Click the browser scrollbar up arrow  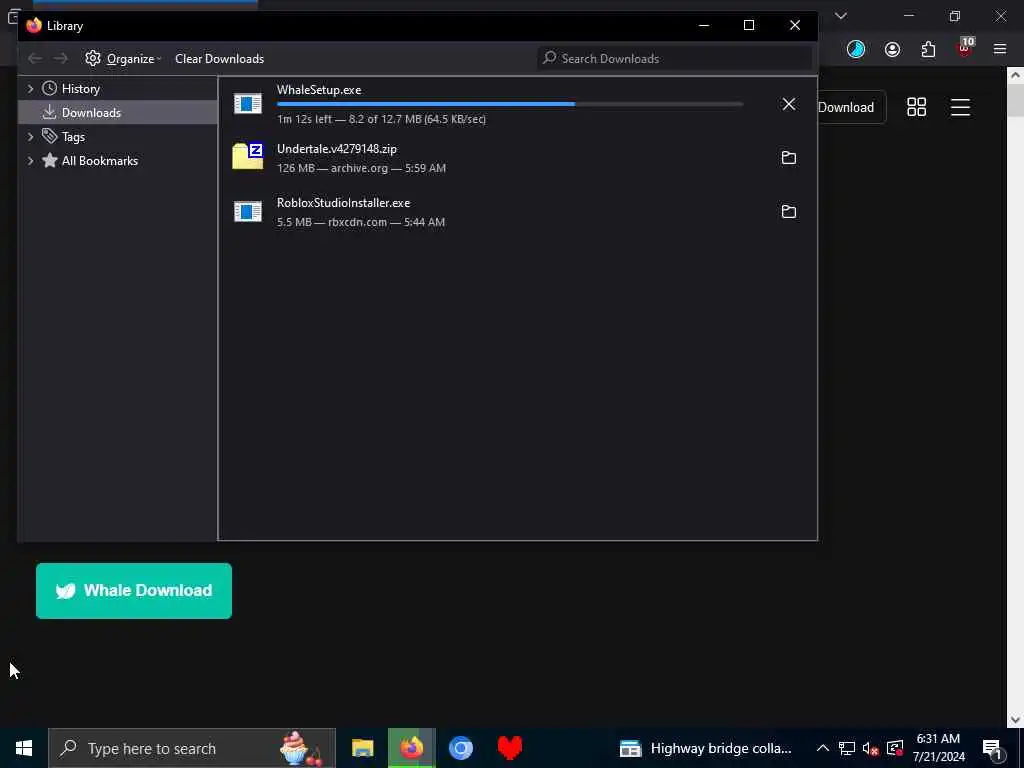click(x=1015, y=75)
